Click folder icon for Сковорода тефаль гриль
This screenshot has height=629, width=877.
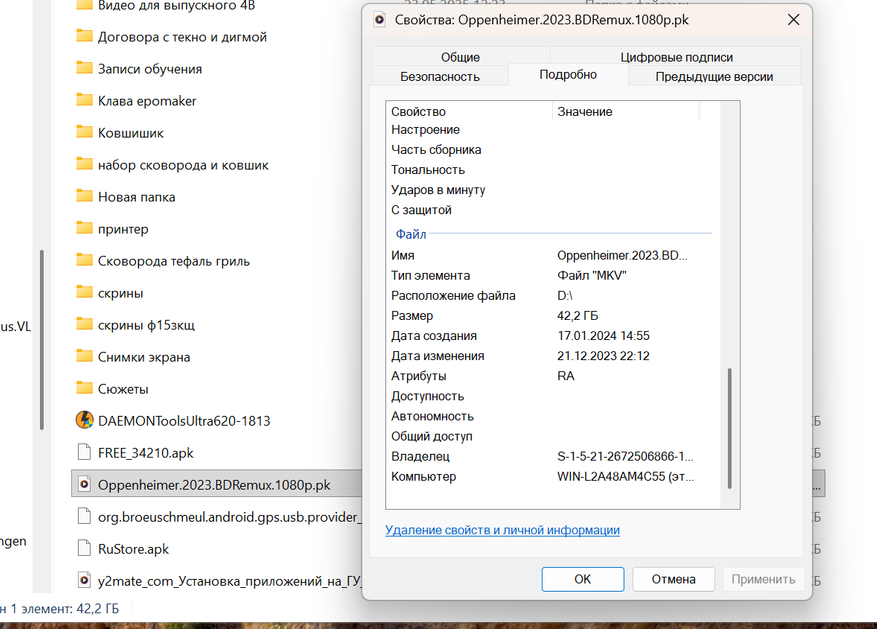click(x=84, y=260)
